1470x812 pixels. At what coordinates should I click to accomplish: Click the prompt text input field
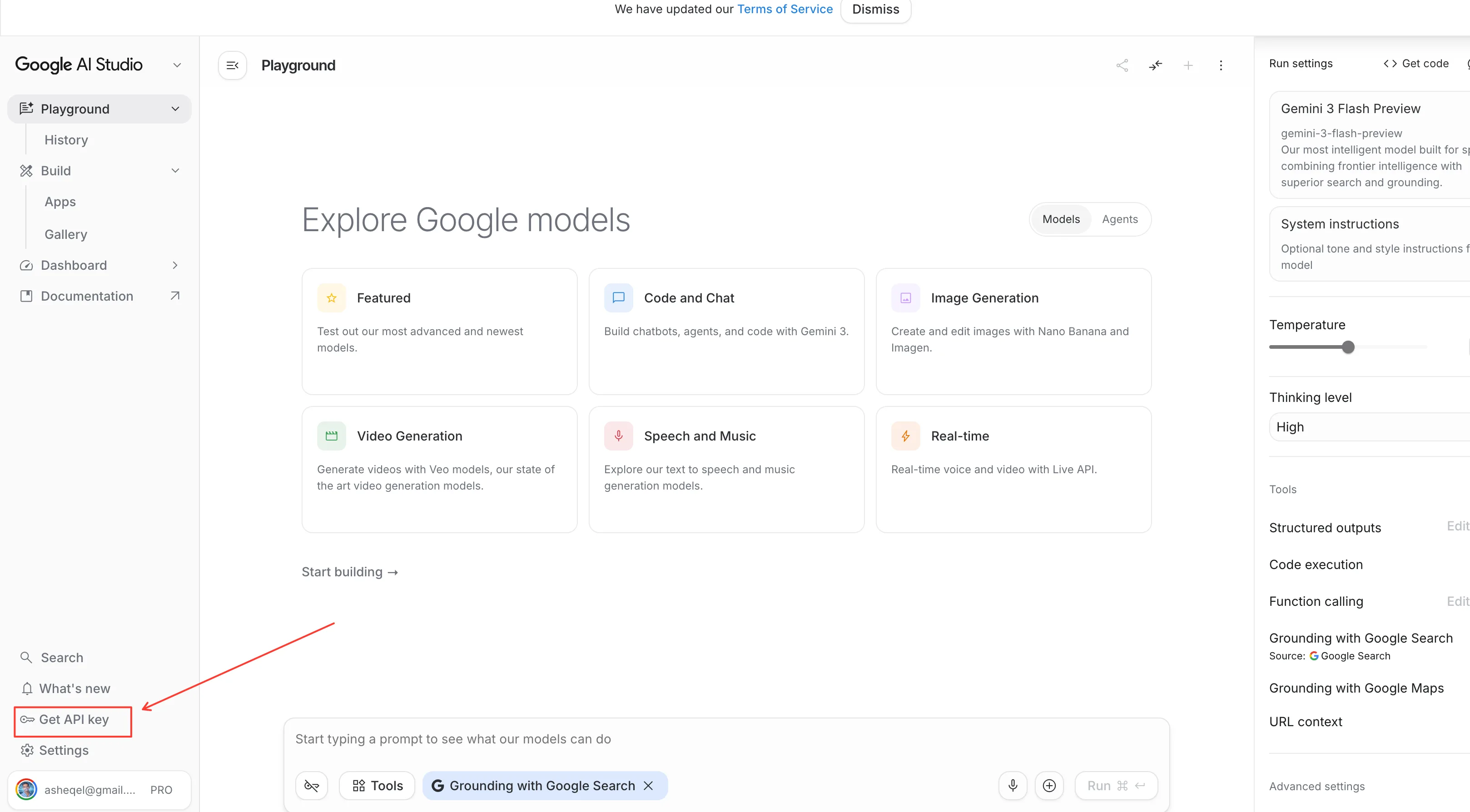point(726,739)
